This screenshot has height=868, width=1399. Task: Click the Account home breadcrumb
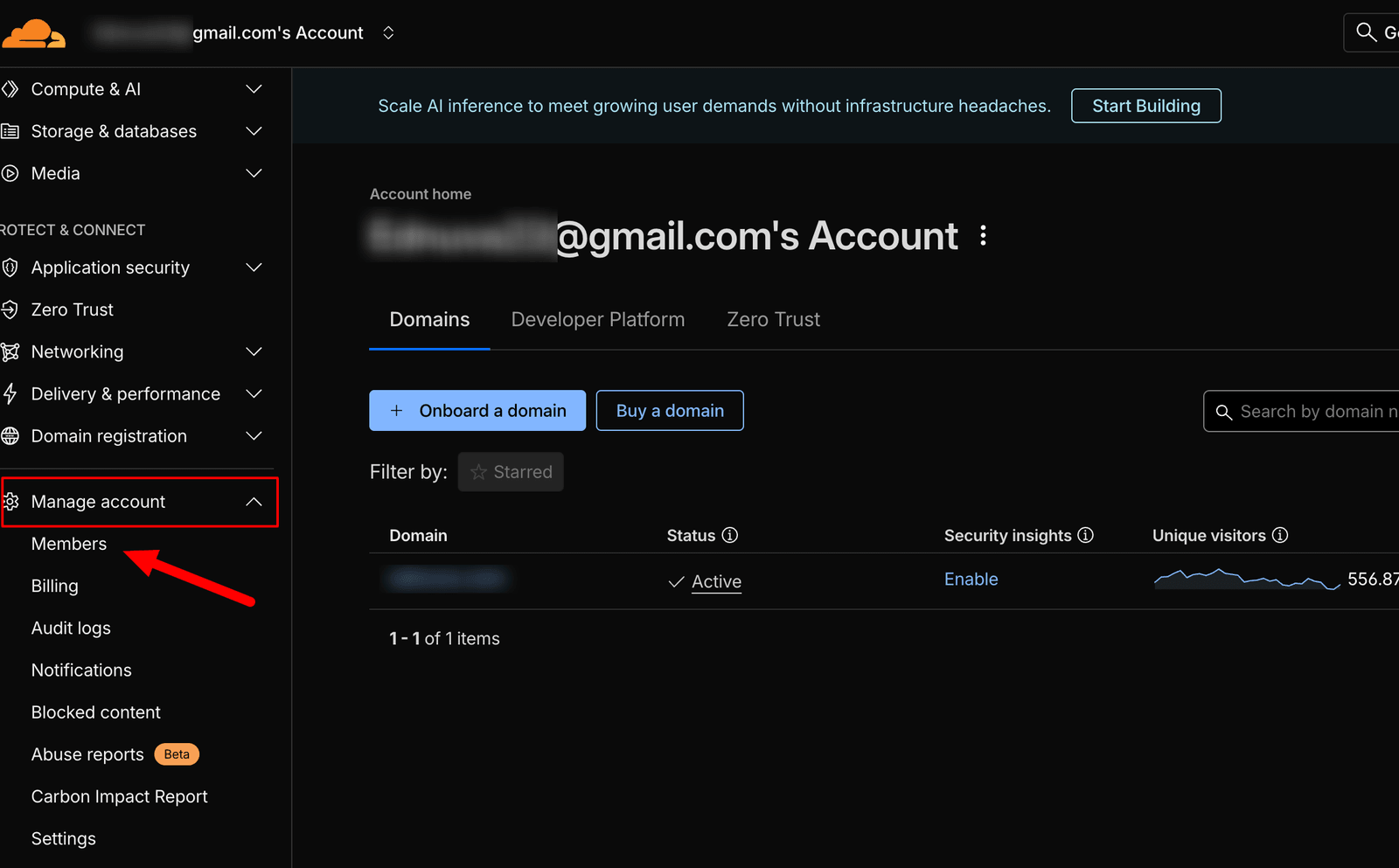tap(421, 194)
